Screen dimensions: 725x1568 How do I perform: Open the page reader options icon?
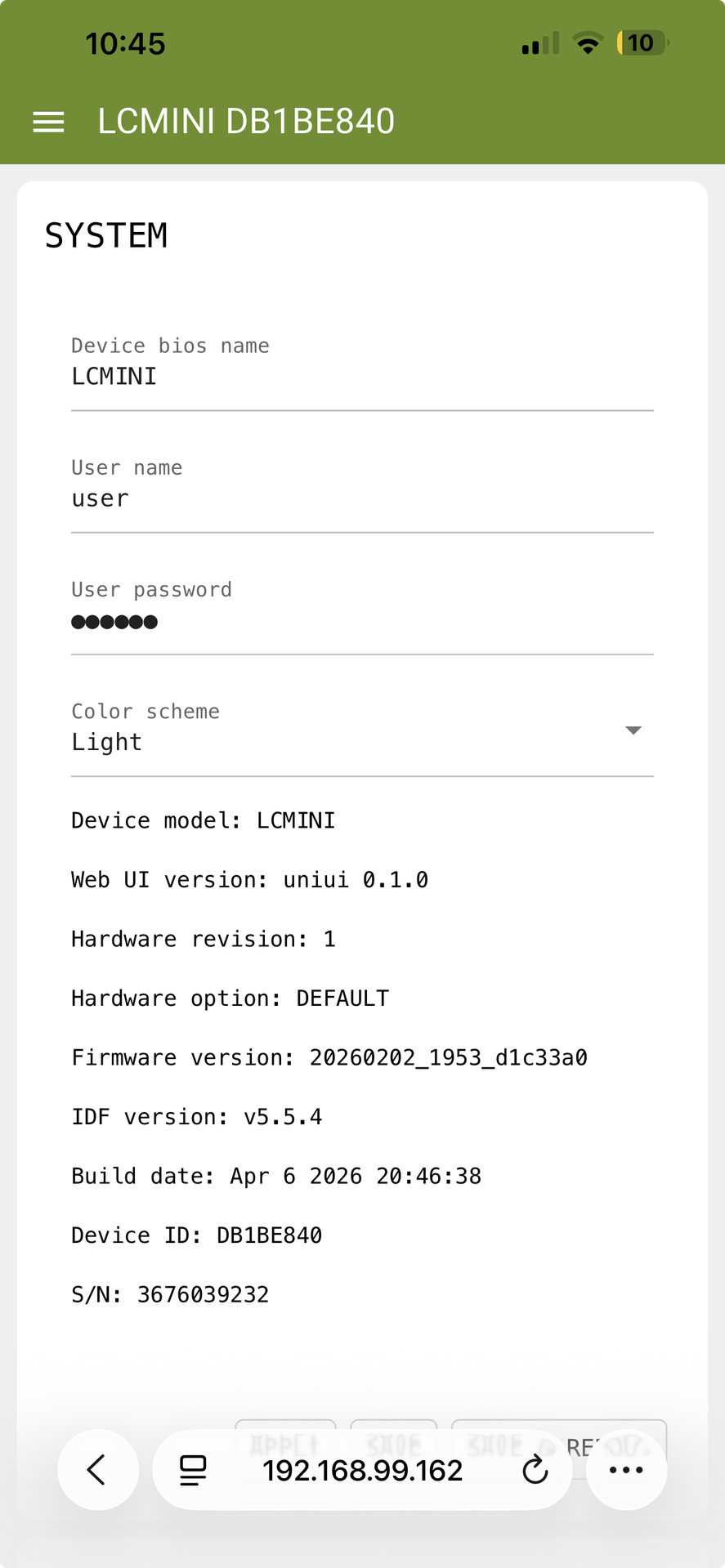point(193,1469)
